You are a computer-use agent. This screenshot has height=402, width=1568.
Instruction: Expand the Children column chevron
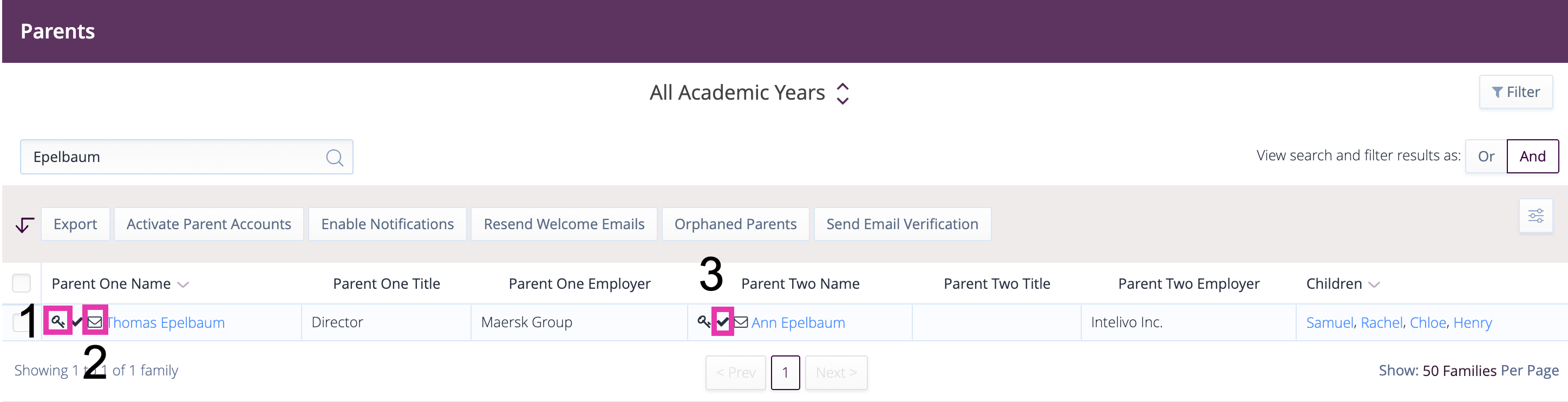coord(1374,284)
